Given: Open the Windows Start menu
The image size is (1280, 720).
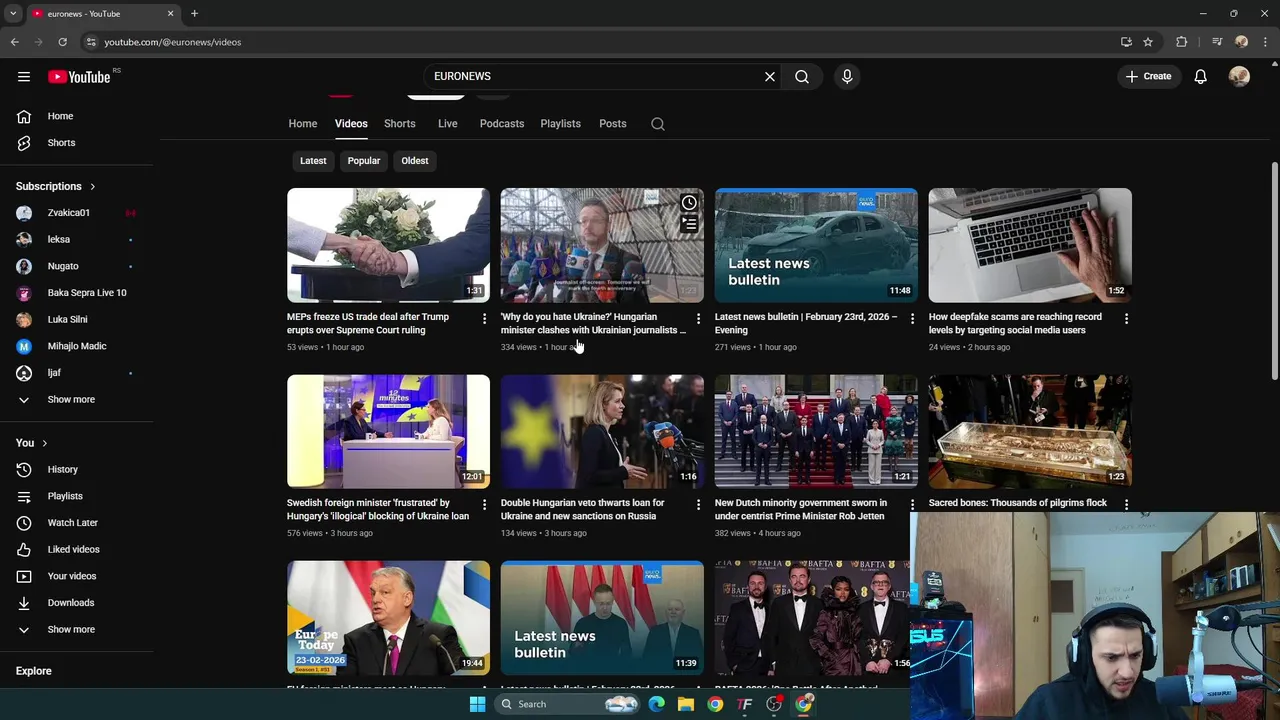Looking at the screenshot, I should point(477,704).
